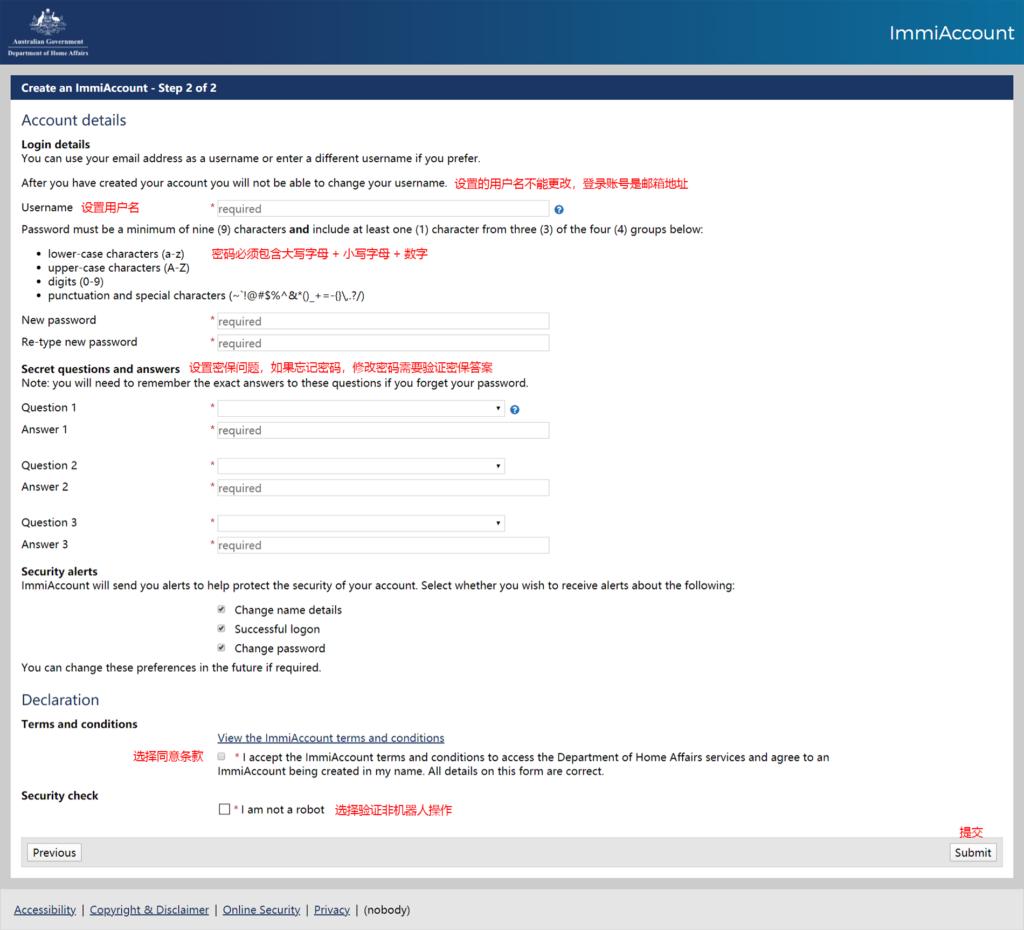Click the 'Terms and conditions' label
The width and height of the screenshot is (1024, 930).
coord(79,724)
